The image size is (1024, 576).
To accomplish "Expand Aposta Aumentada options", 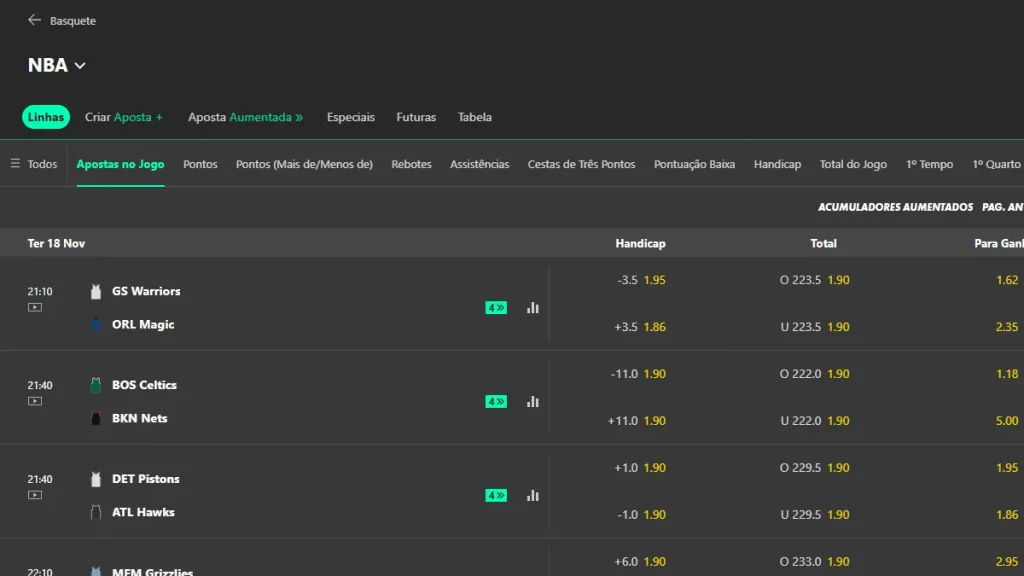I will 245,117.
